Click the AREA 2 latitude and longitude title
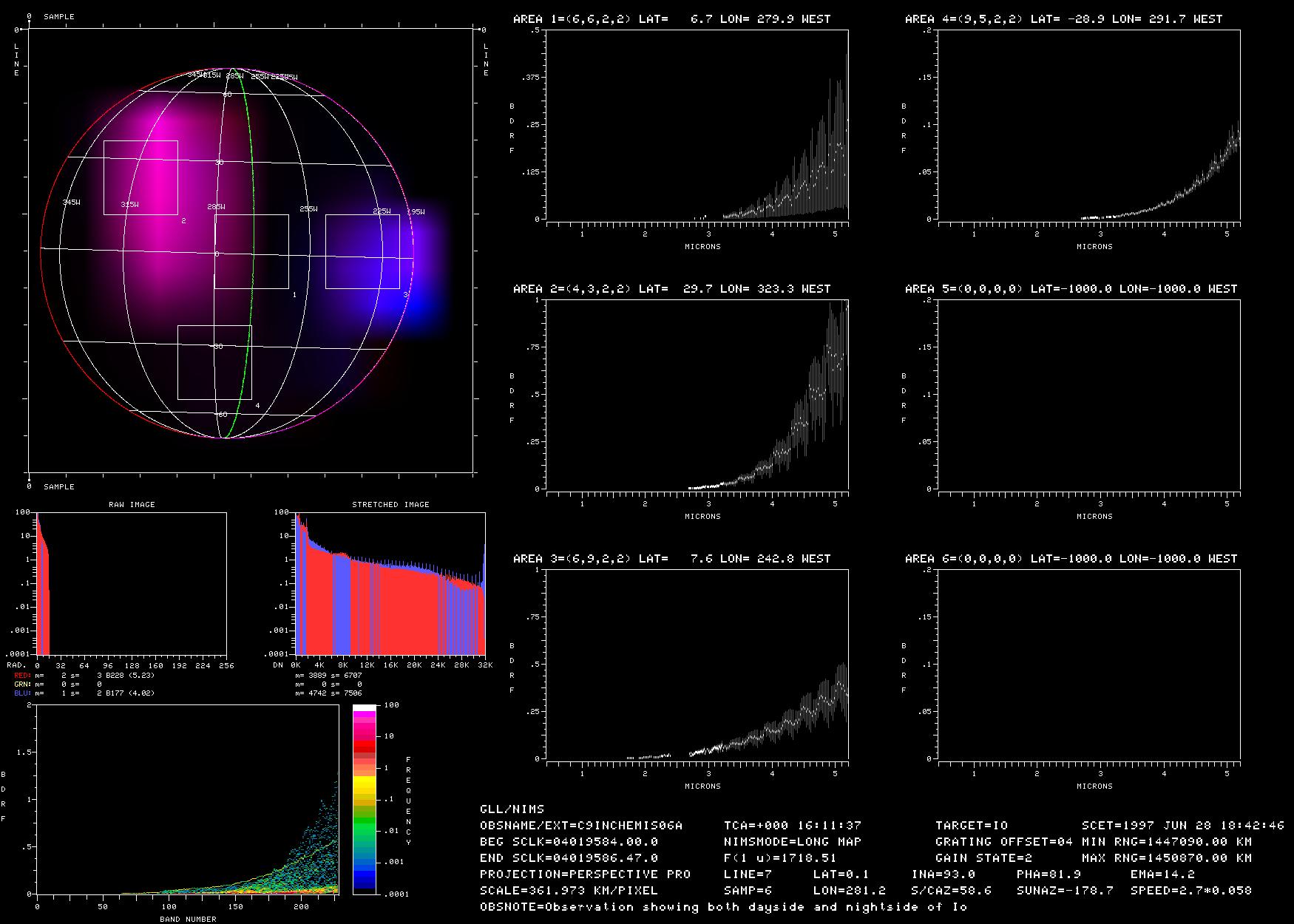This screenshot has height=924, width=1294. point(671,289)
